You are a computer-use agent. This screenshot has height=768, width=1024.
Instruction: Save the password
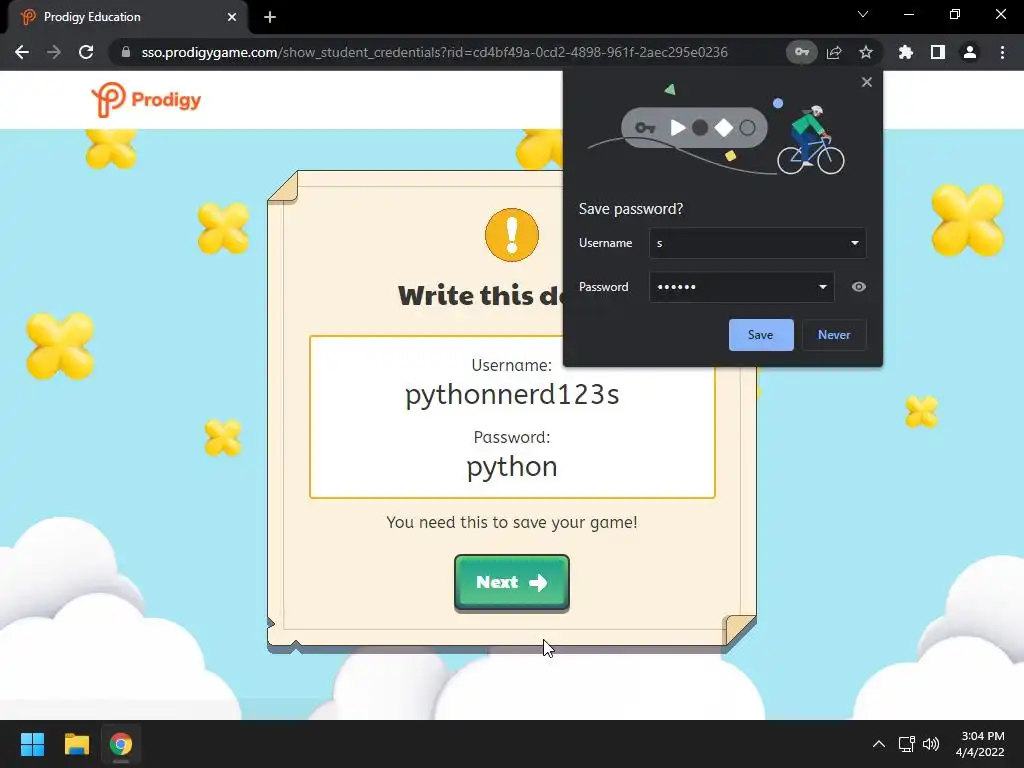coord(761,335)
